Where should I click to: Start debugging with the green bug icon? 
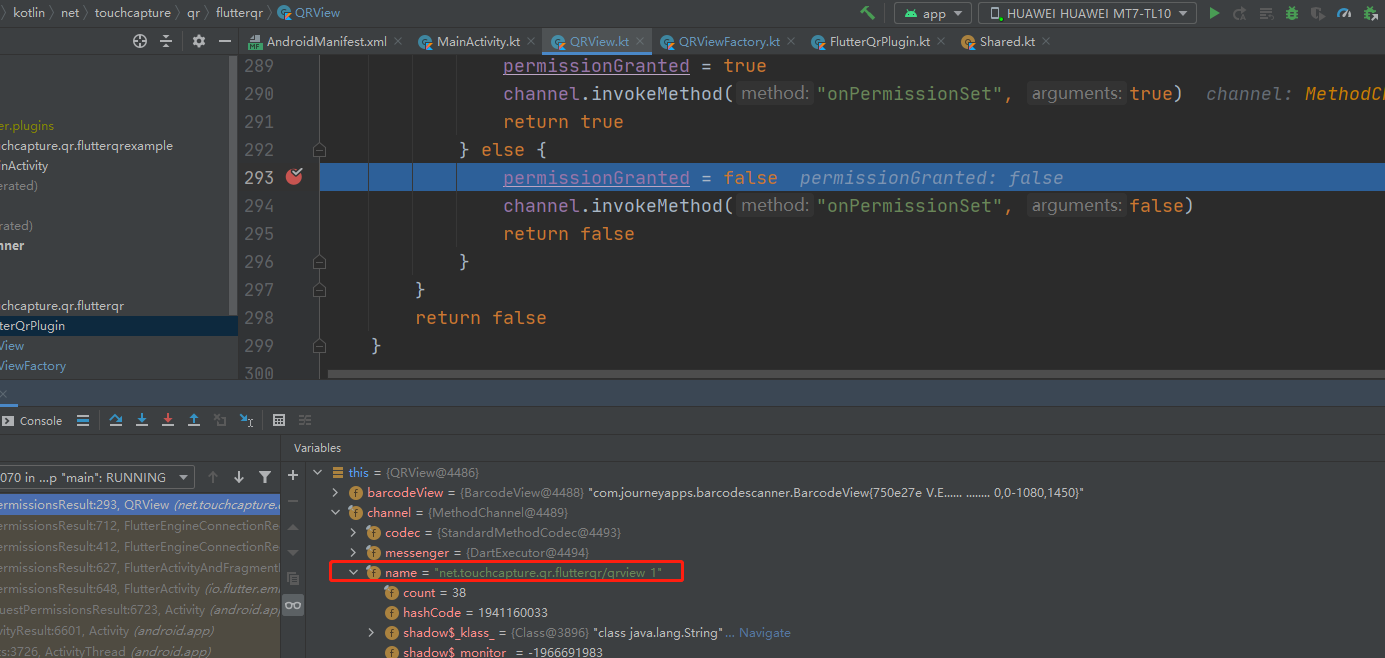(x=1292, y=13)
